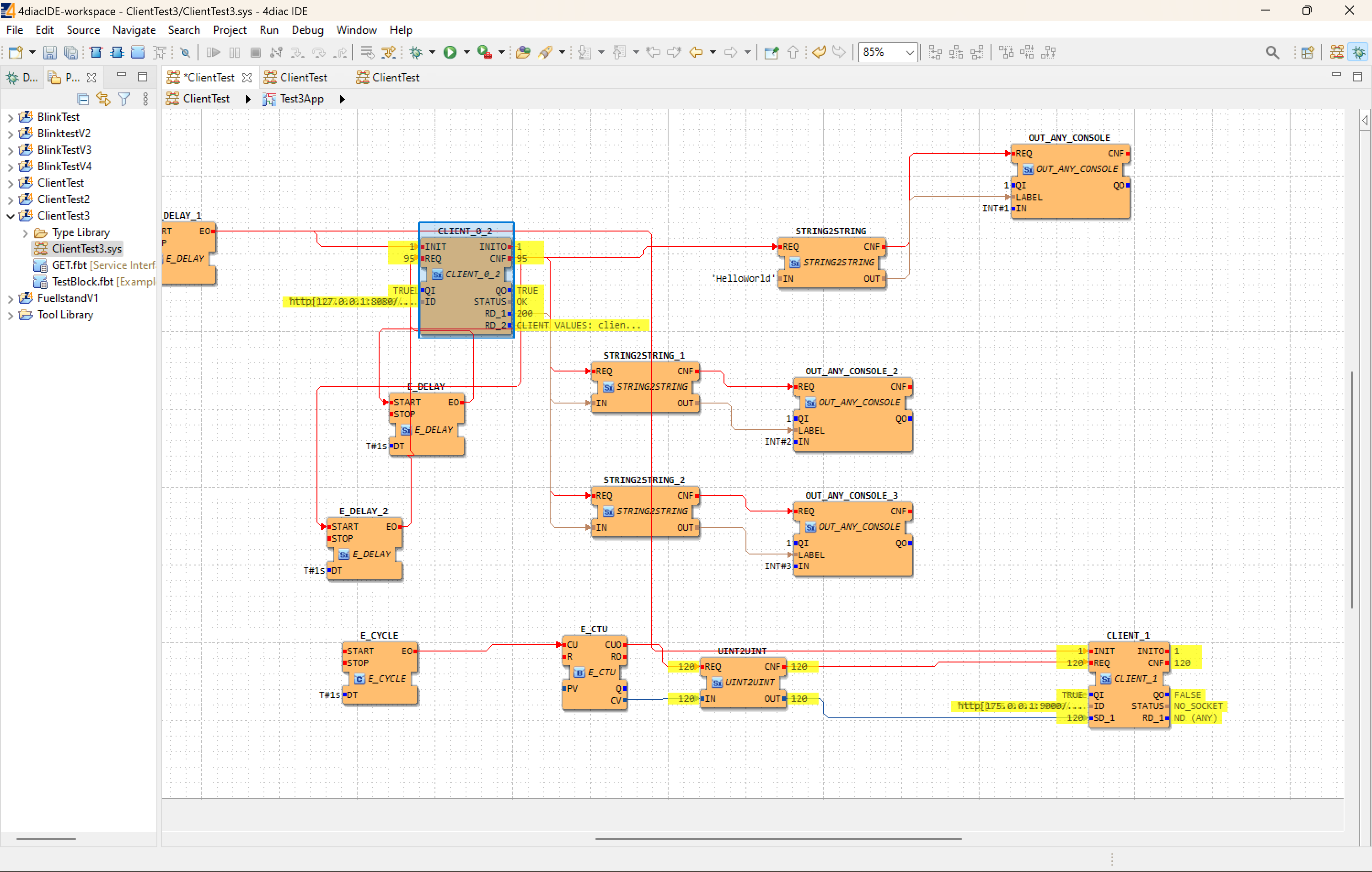This screenshot has height=872, width=1372.
Task: Expand the Type Library folder
Action: (x=25, y=232)
